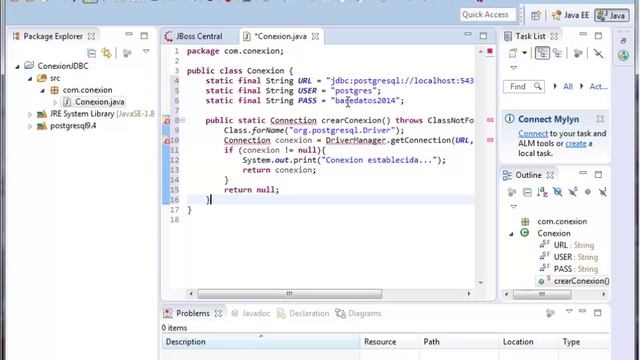Click the Connect link in Mylyn panel
The image size is (640, 360).
(533, 134)
